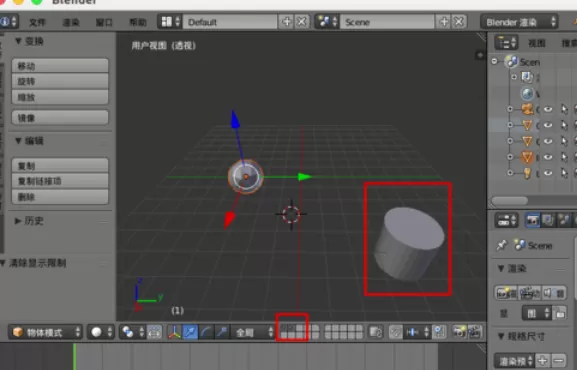Select the rotate manipulator arc icon

[206, 332]
